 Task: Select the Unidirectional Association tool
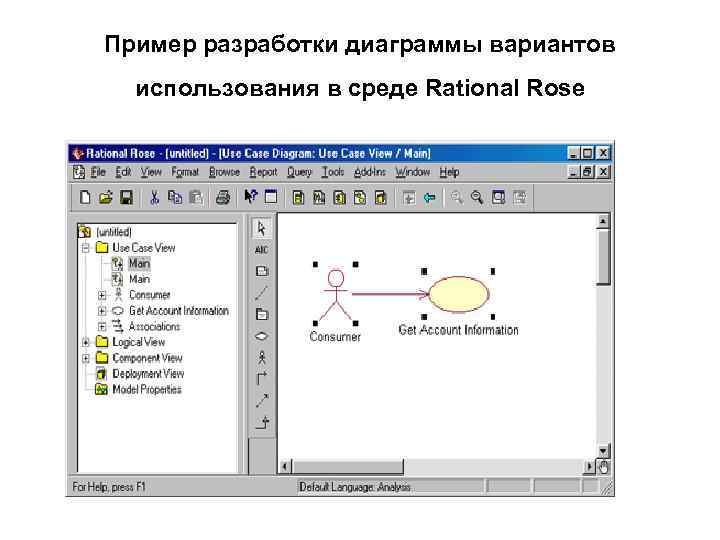(x=261, y=379)
